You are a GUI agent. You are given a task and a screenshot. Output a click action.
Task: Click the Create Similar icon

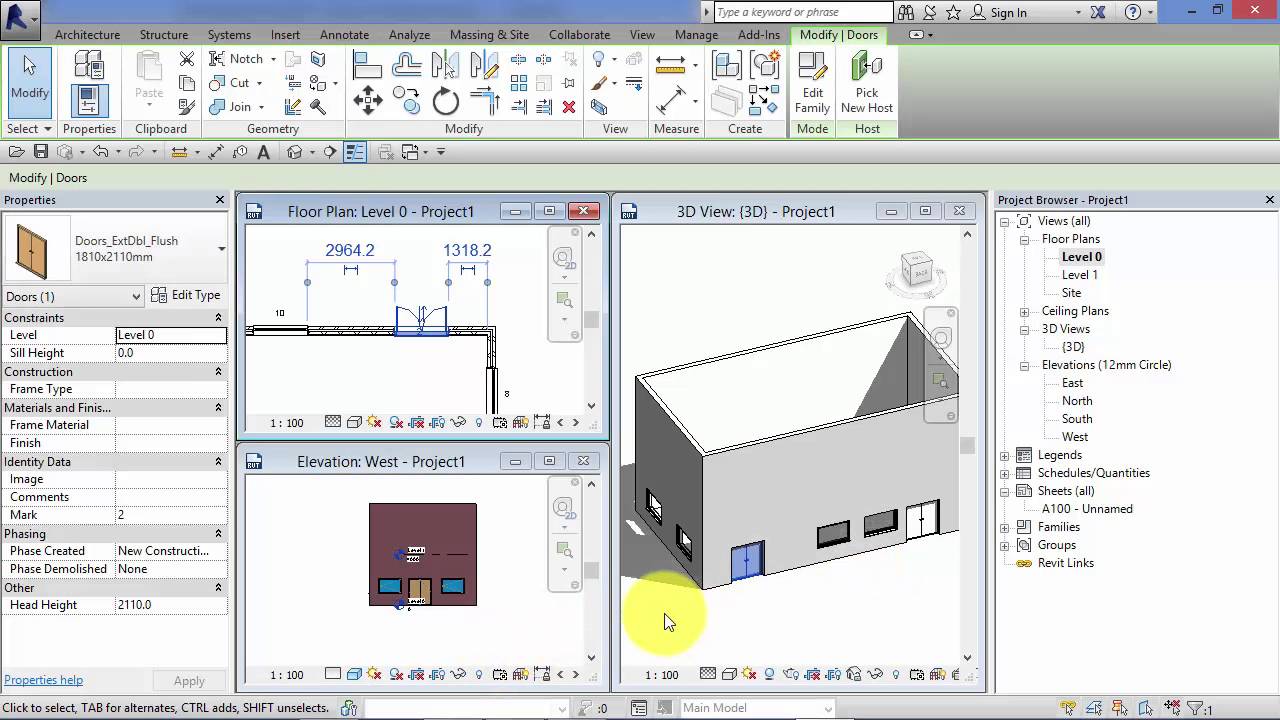[764, 101]
